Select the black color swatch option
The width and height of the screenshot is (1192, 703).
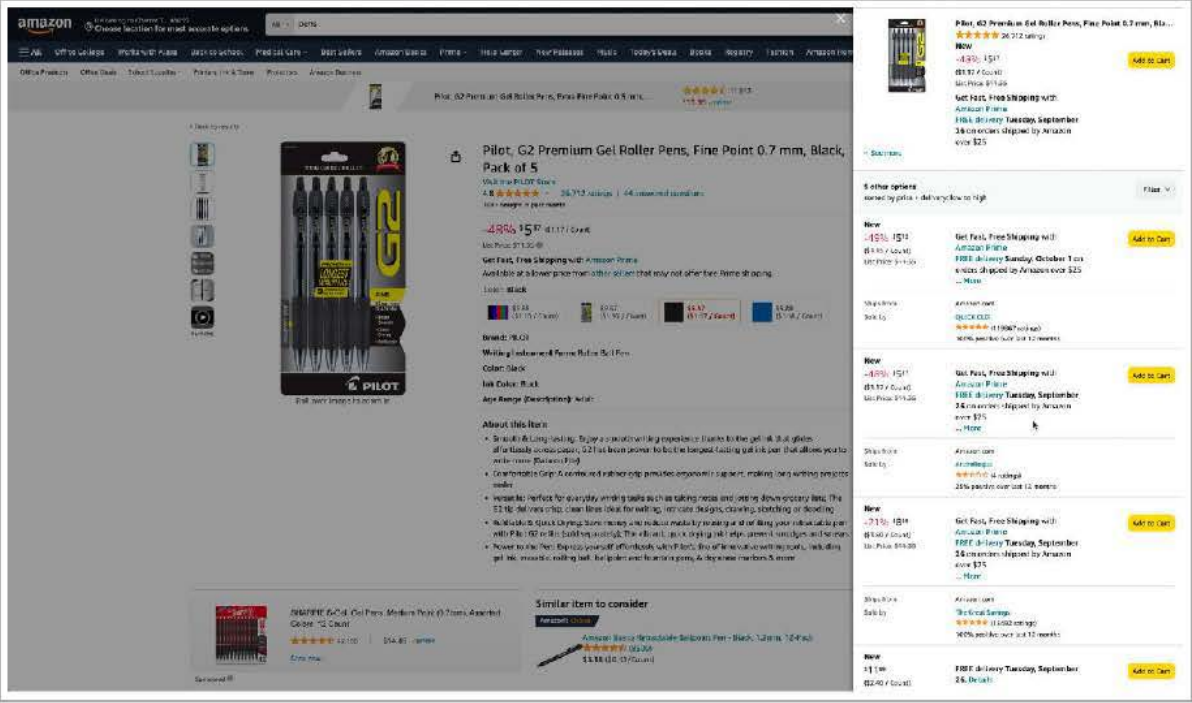click(x=699, y=312)
